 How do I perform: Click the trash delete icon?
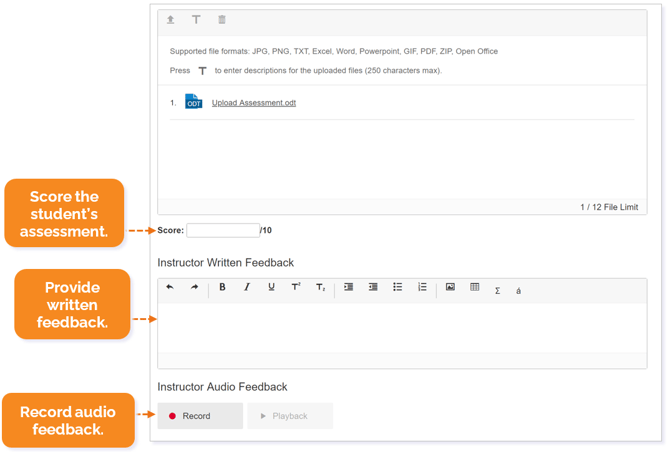[222, 20]
